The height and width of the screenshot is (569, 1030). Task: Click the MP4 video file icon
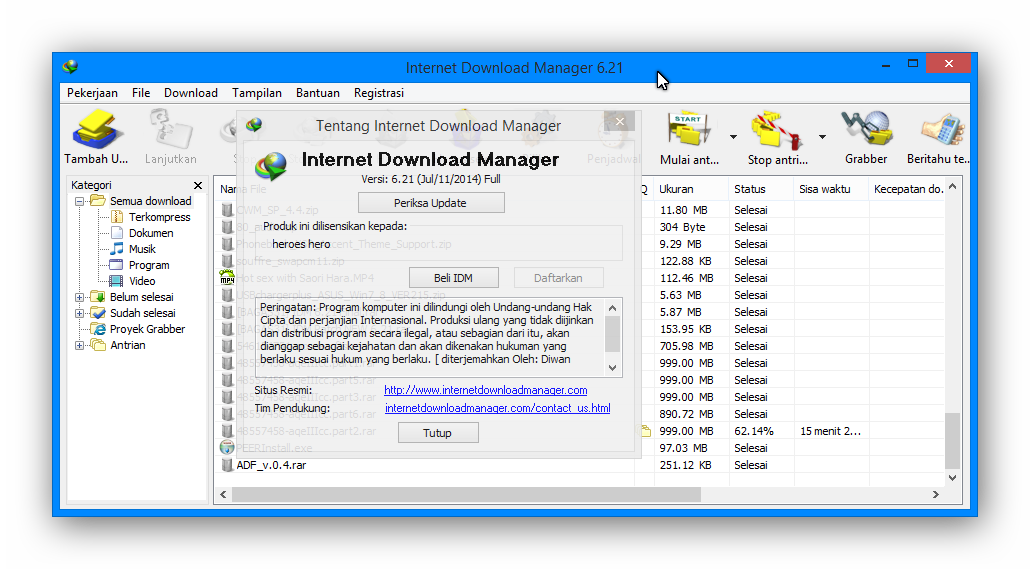tap(227, 277)
